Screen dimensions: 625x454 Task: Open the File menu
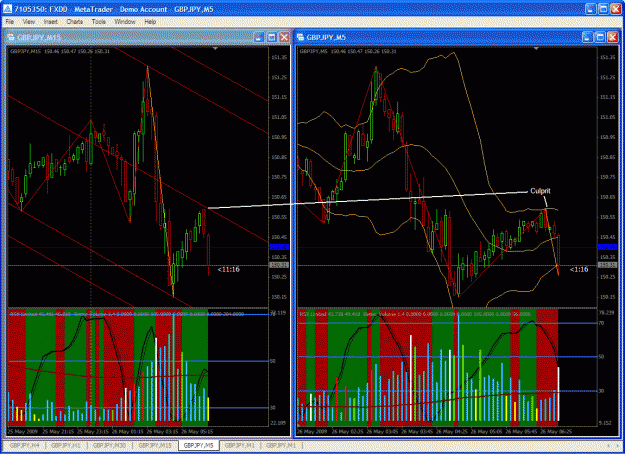tap(10, 22)
